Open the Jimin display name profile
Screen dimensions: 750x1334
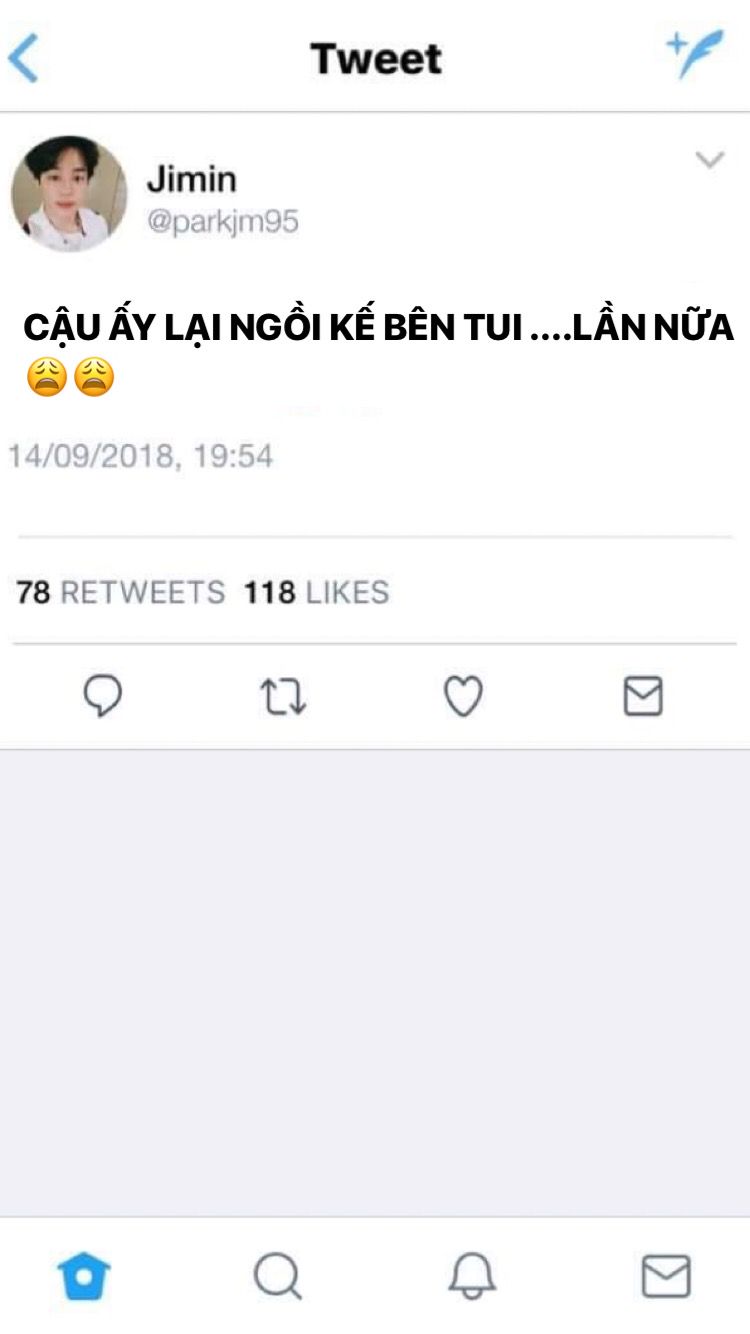pyautogui.click(x=192, y=179)
